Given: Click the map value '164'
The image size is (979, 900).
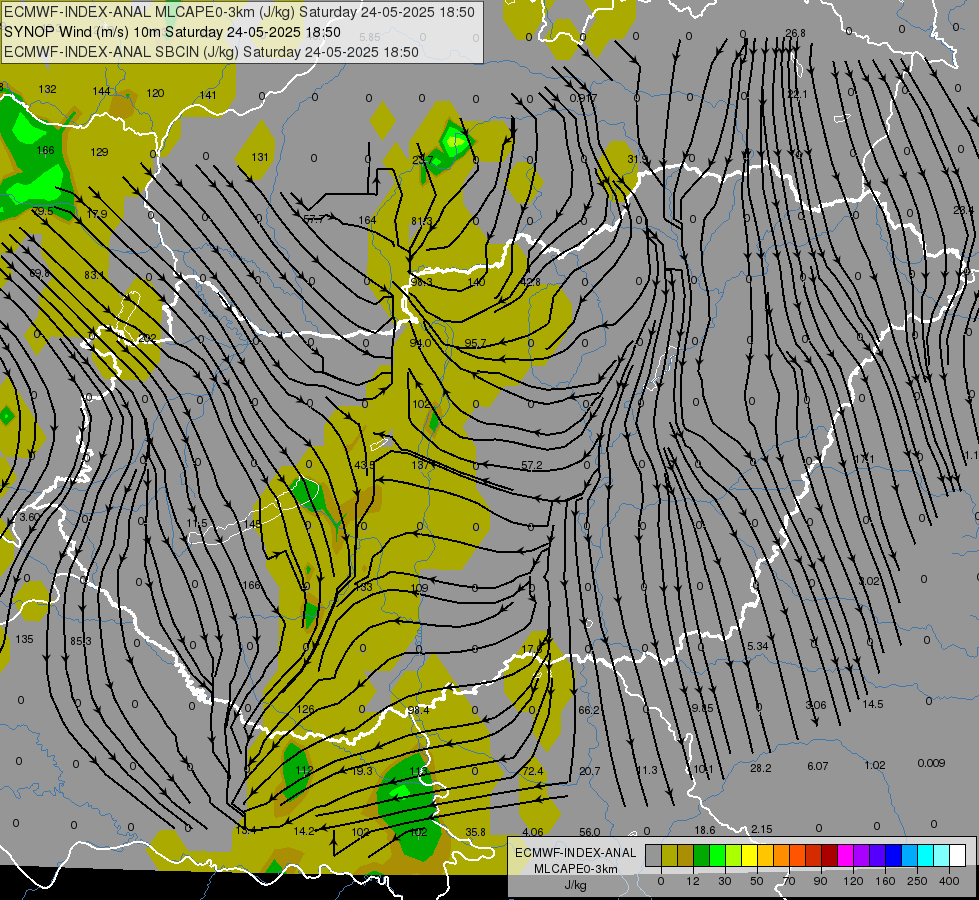Looking at the screenshot, I should 367,220.
